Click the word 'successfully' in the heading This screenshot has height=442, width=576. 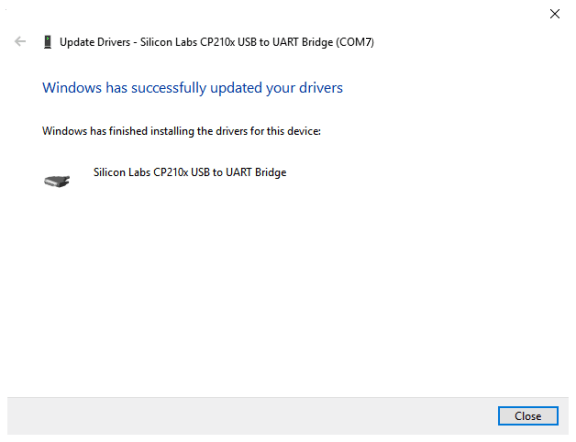(169, 88)
